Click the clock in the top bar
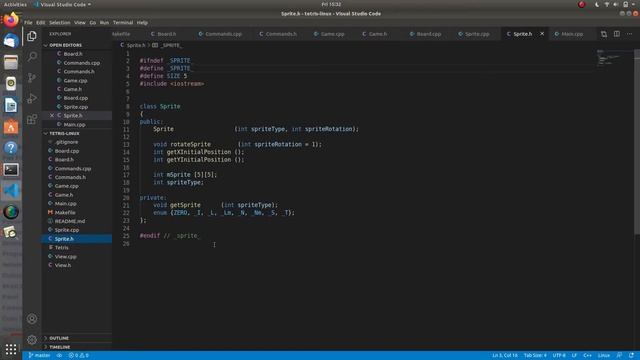This screenshot has width=640, height=360. [x=331, y=4]
